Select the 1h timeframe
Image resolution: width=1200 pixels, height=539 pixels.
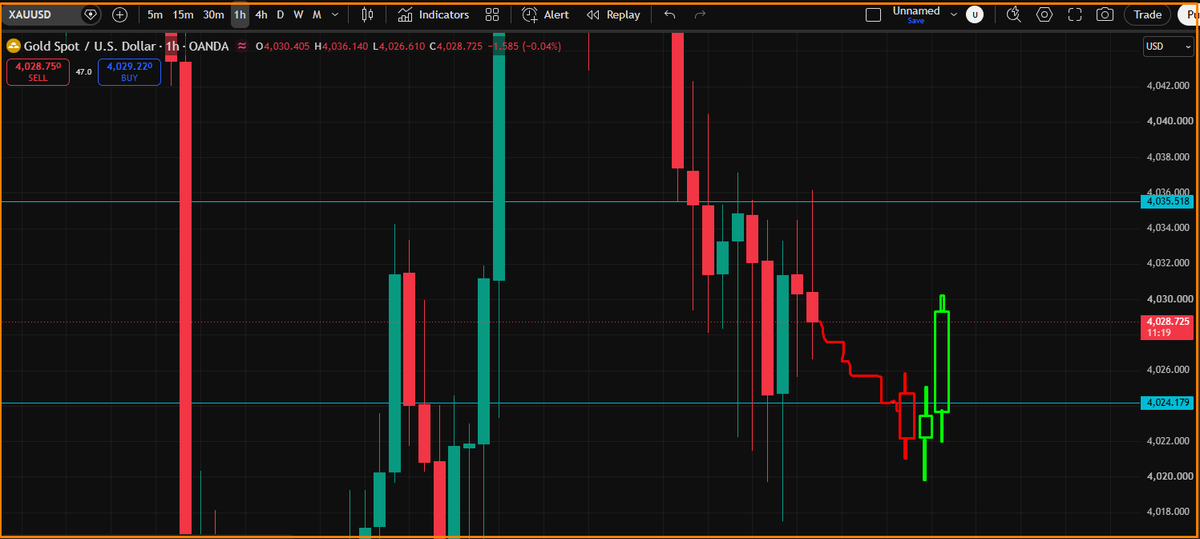[x=240, y=15]
